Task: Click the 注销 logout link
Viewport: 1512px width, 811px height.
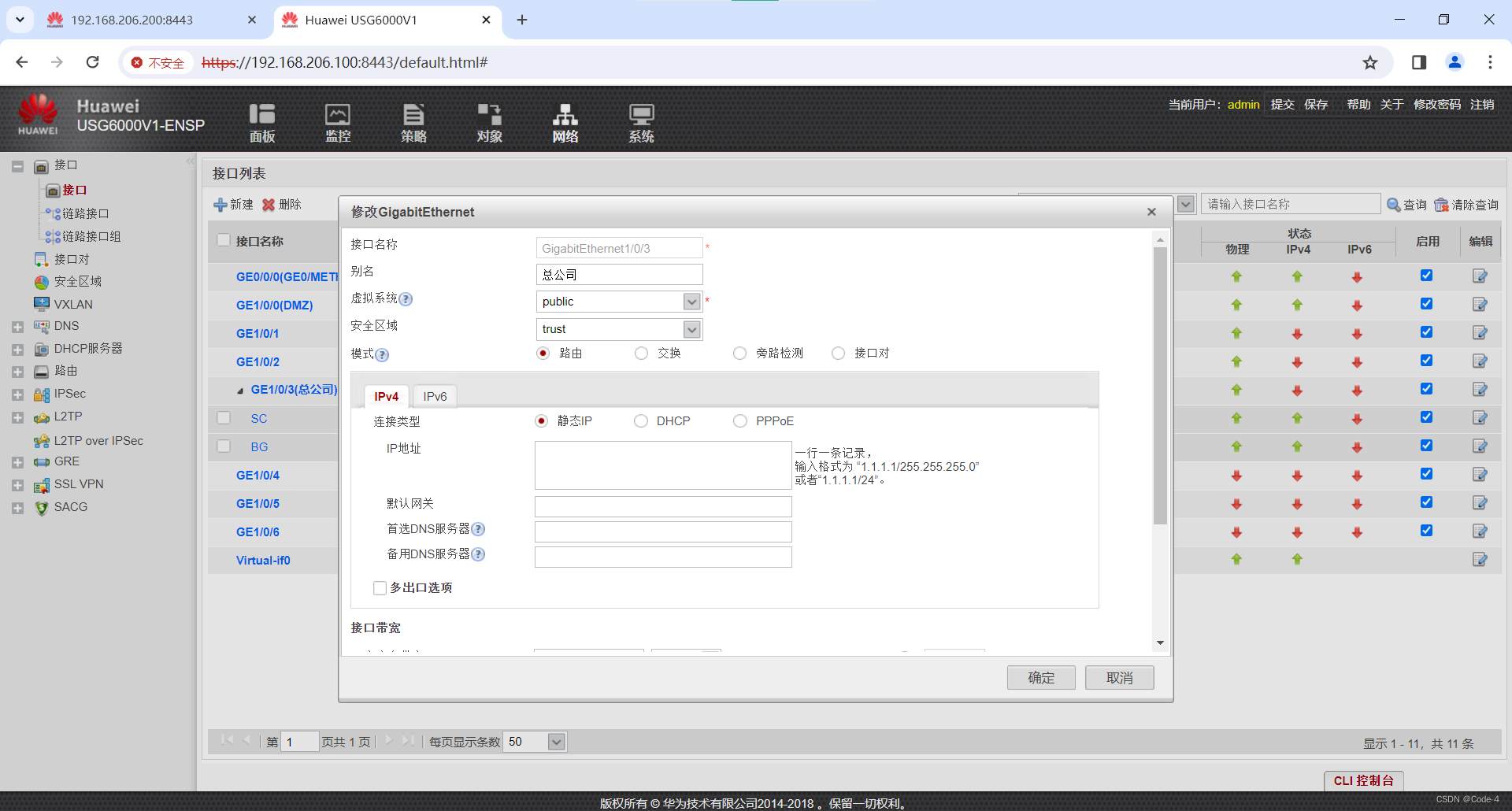Action: (1482, 105)
